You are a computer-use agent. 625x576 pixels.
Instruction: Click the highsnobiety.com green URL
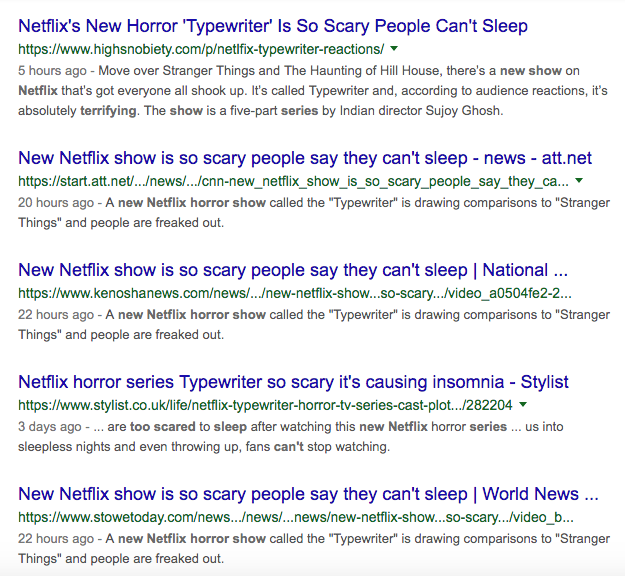click(201, 49)
